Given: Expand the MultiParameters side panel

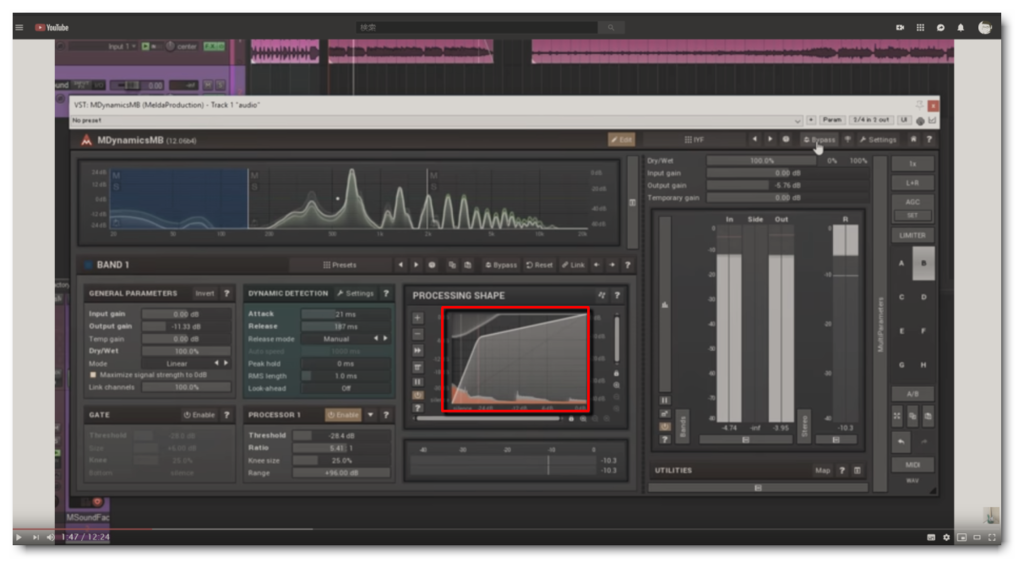Looking at the screenshot, I should point(880,324).
